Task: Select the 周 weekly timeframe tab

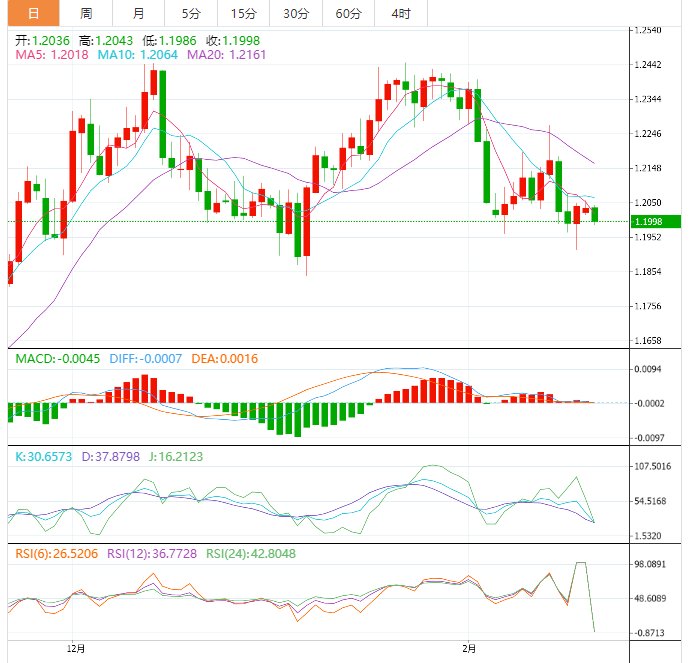Action: click(x=87, y=13)
